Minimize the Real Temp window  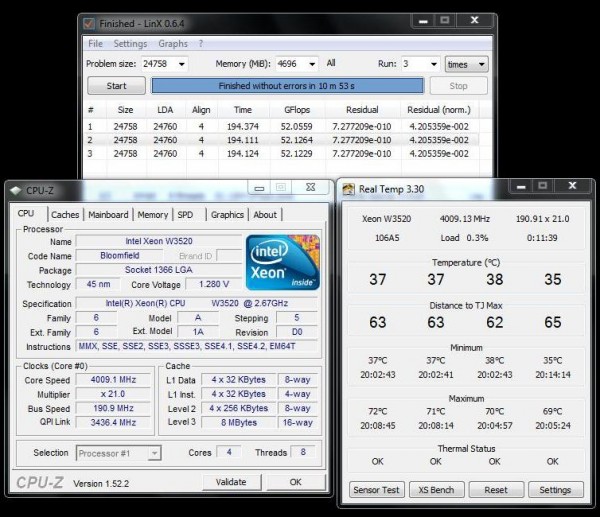521,186
